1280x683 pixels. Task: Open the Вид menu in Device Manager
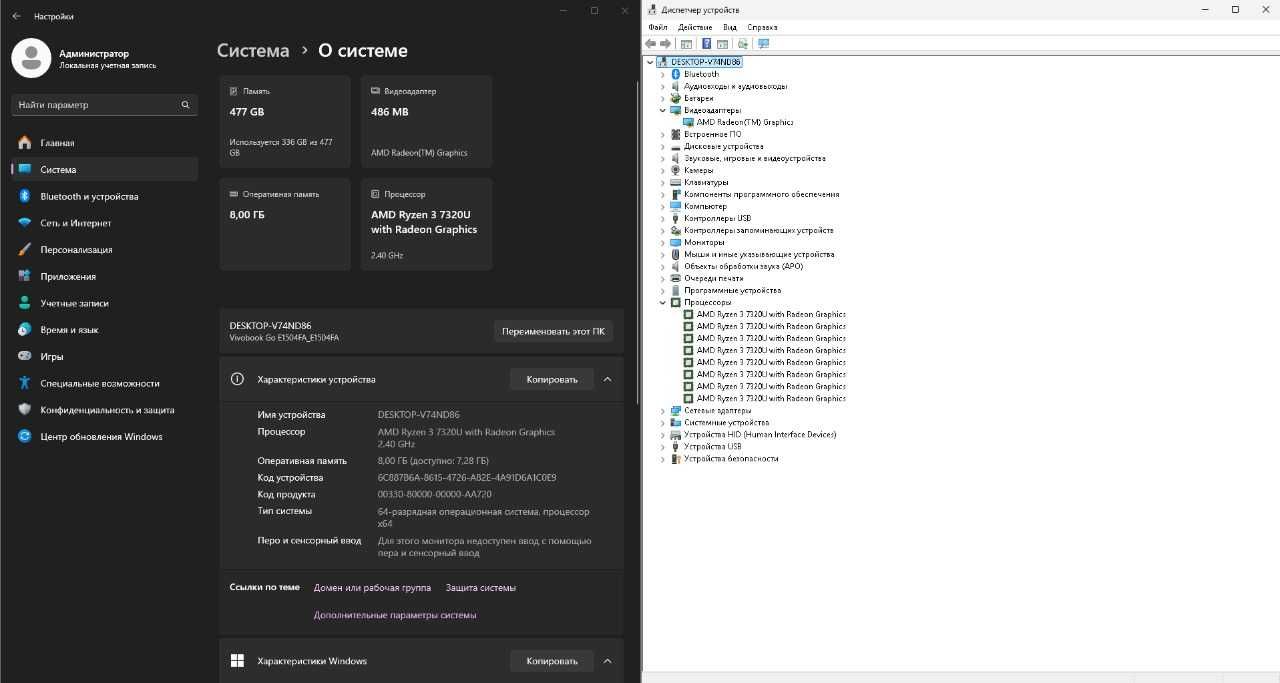(x=730, y=27)
